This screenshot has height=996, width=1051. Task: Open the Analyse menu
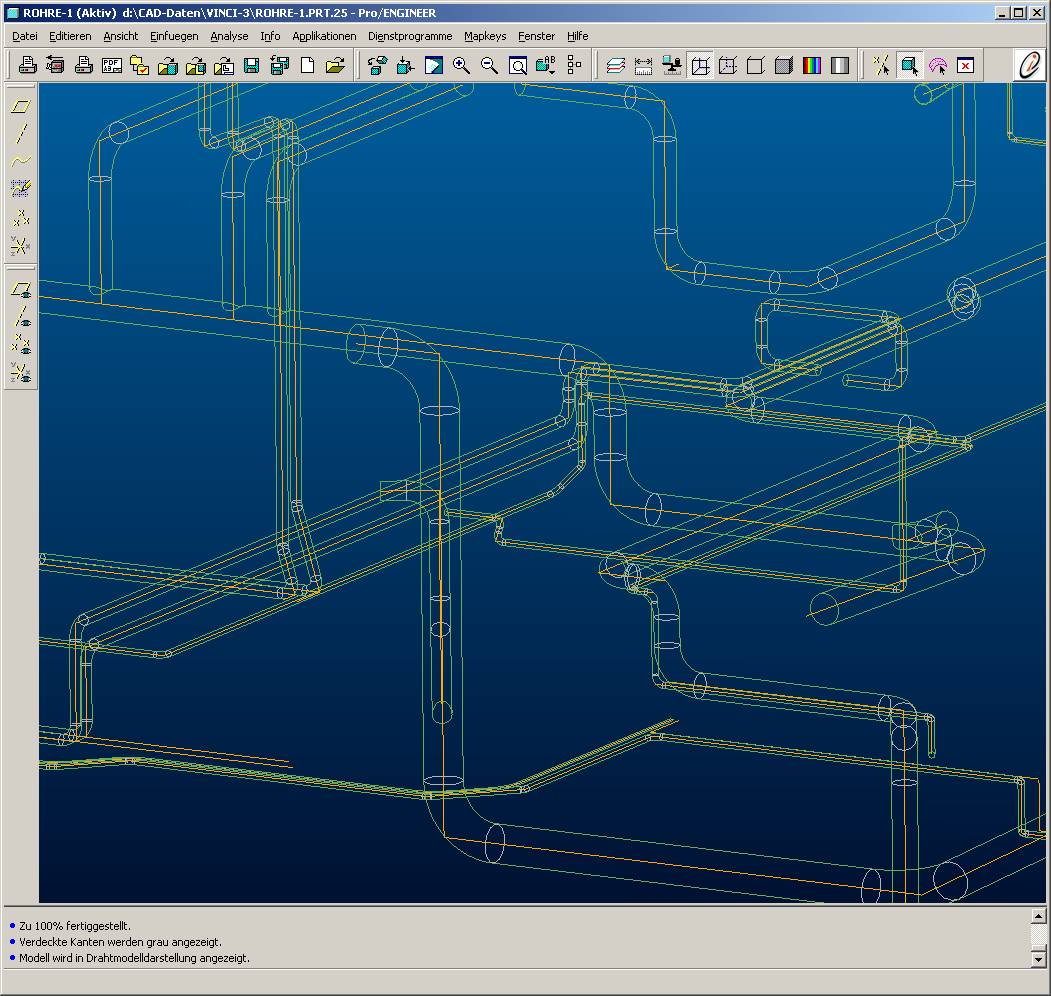coord(229,36)
